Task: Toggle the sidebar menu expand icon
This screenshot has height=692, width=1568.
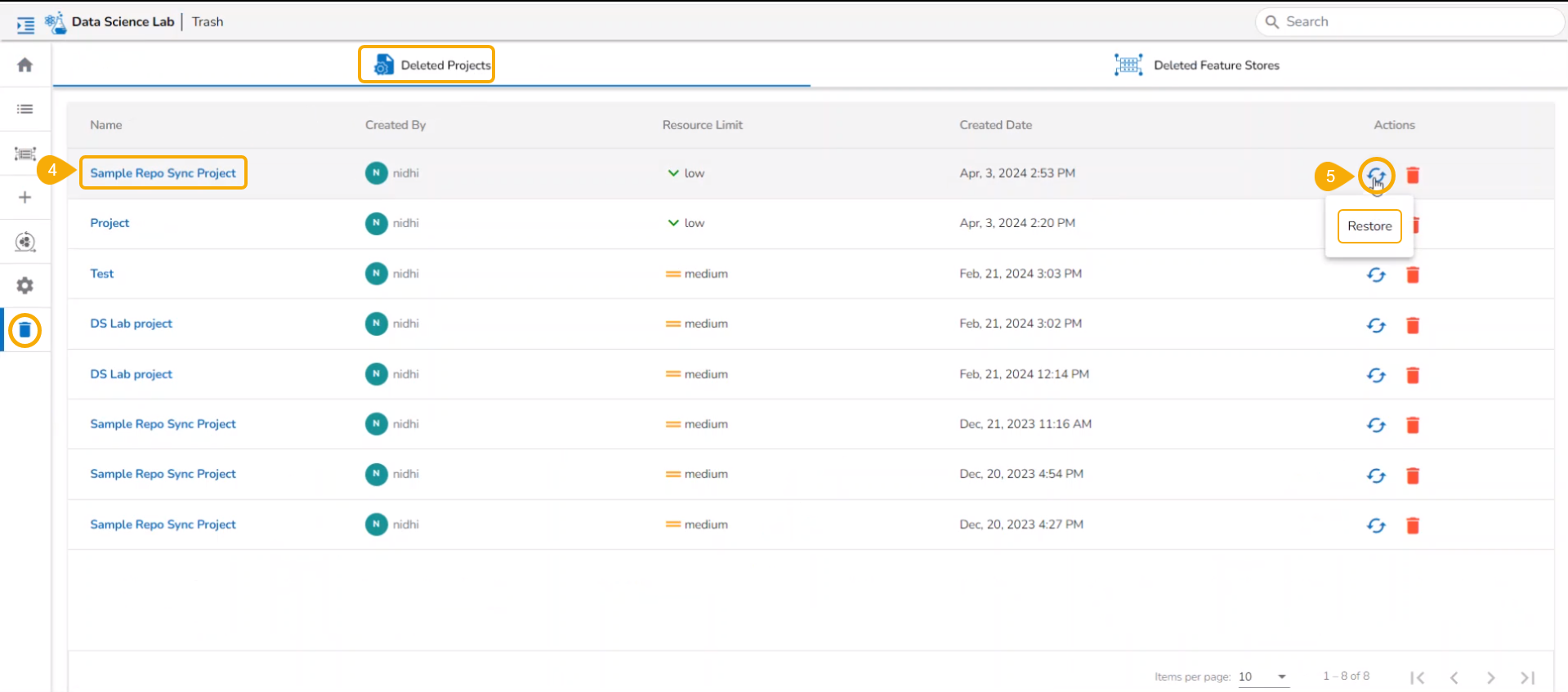Action: tap(25, 25)
